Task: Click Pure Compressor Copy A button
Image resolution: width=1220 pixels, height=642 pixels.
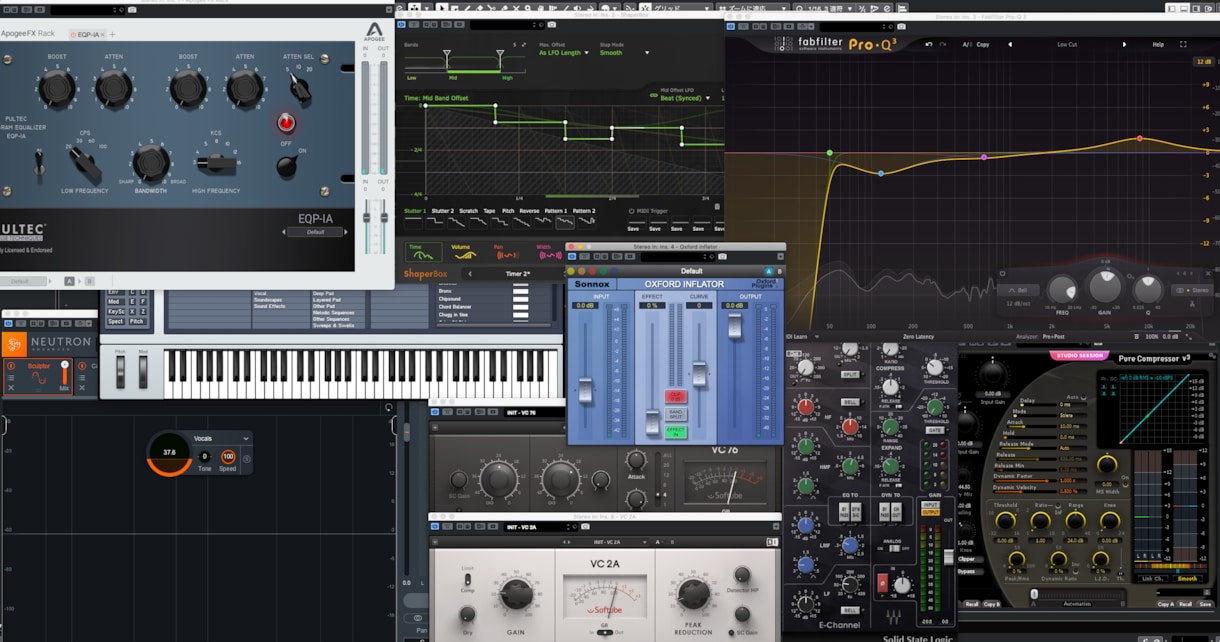Action: tap(1165, 604)
